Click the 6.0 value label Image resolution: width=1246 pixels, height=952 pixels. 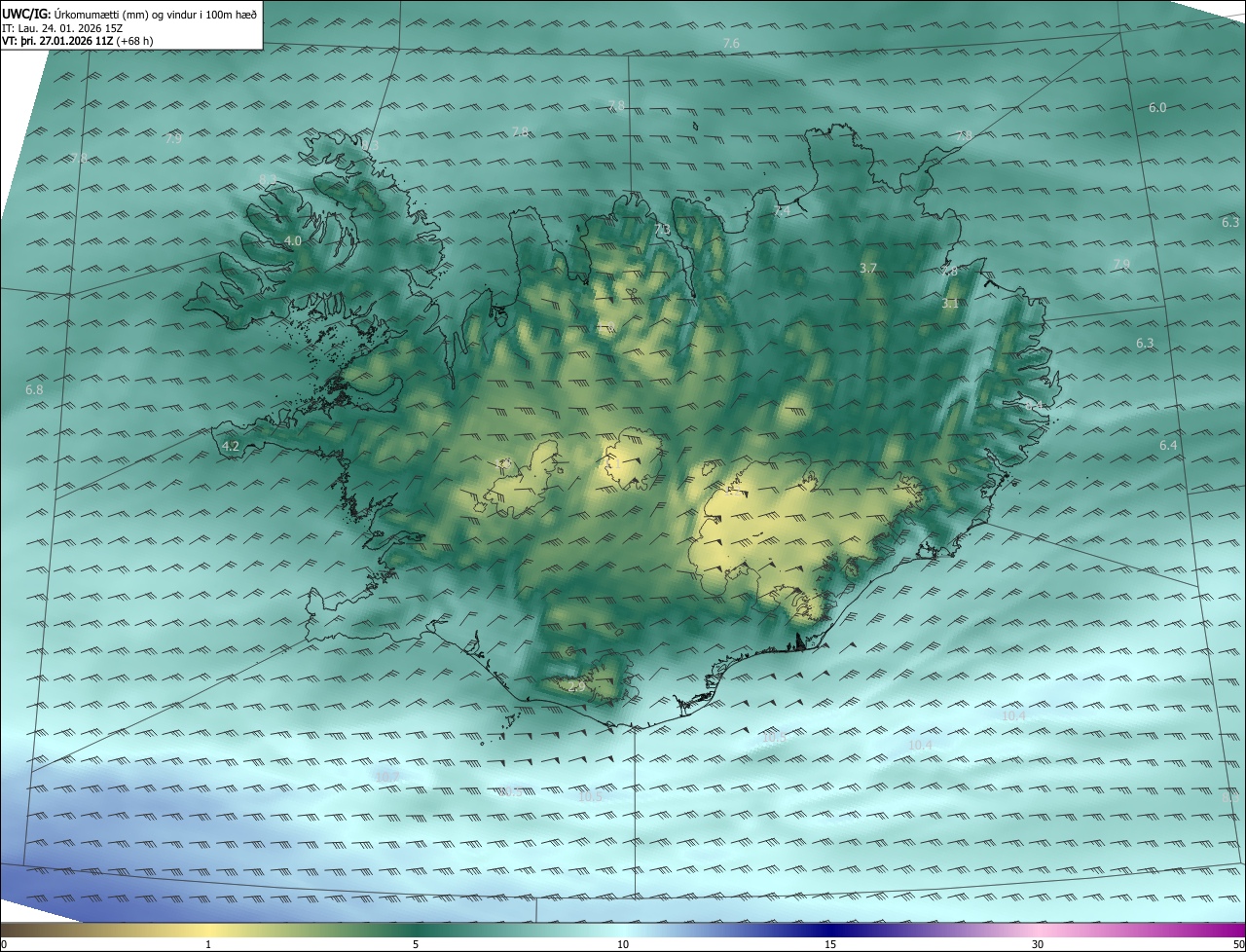pos(1157,107)
